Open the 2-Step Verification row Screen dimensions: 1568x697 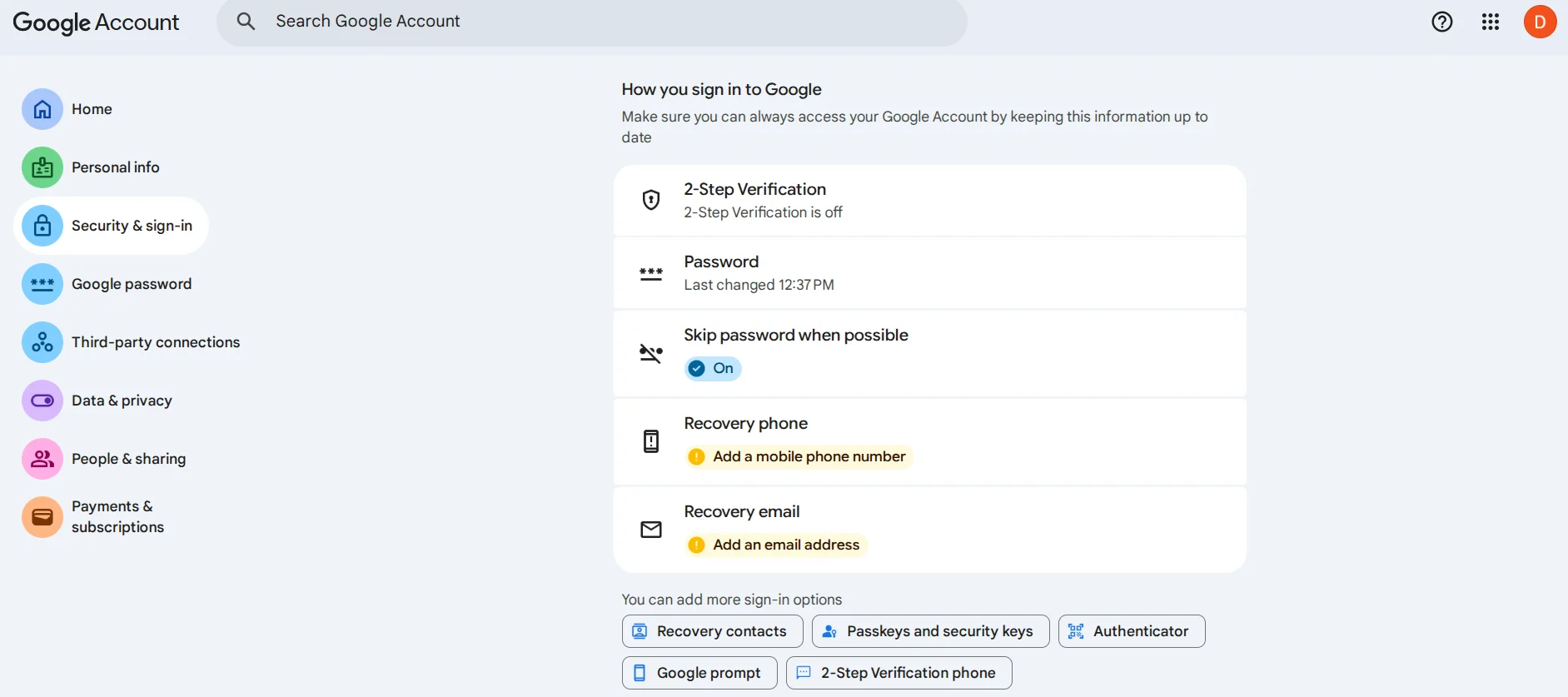coord(930,201)
